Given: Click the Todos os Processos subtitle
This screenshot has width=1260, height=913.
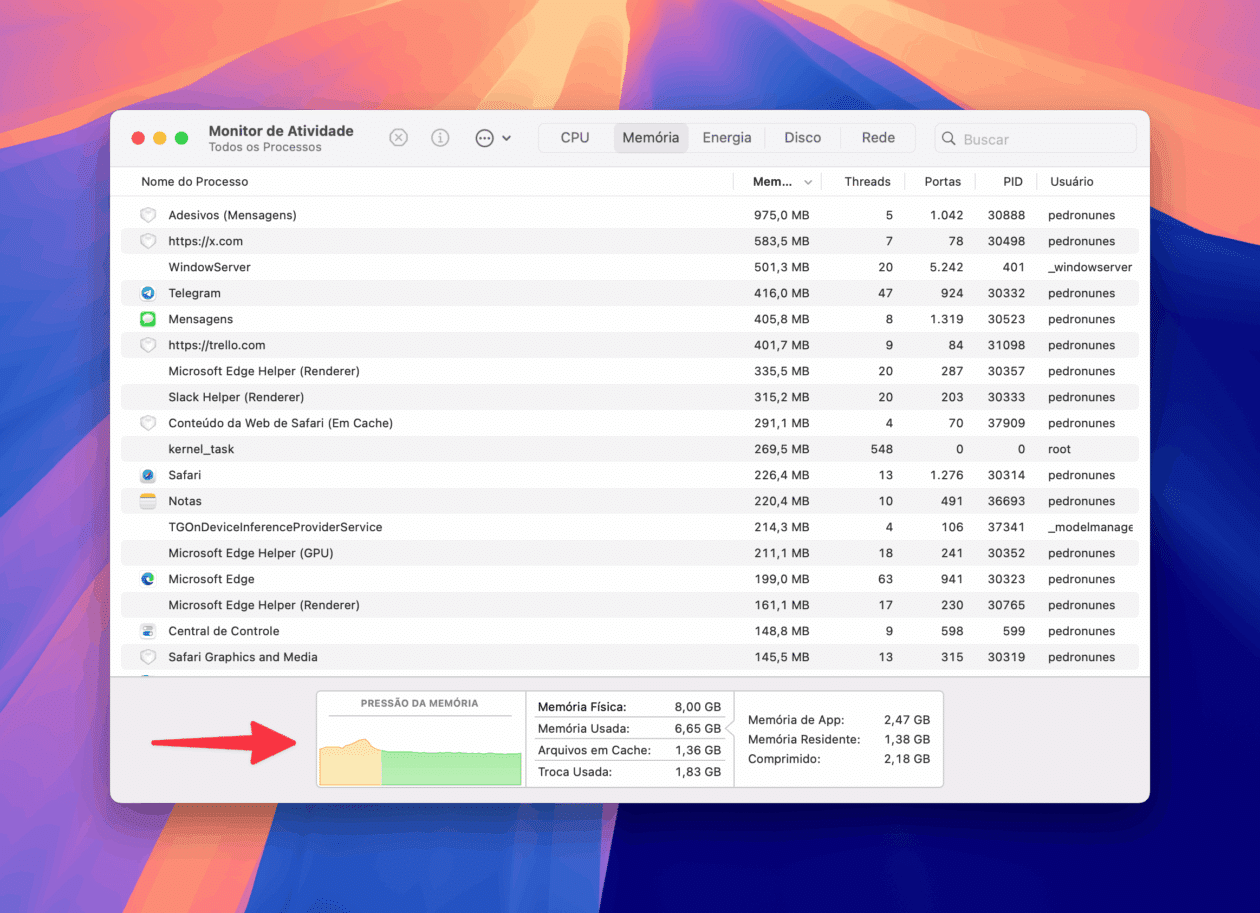Looking at the screenshot, I should 265,147.
